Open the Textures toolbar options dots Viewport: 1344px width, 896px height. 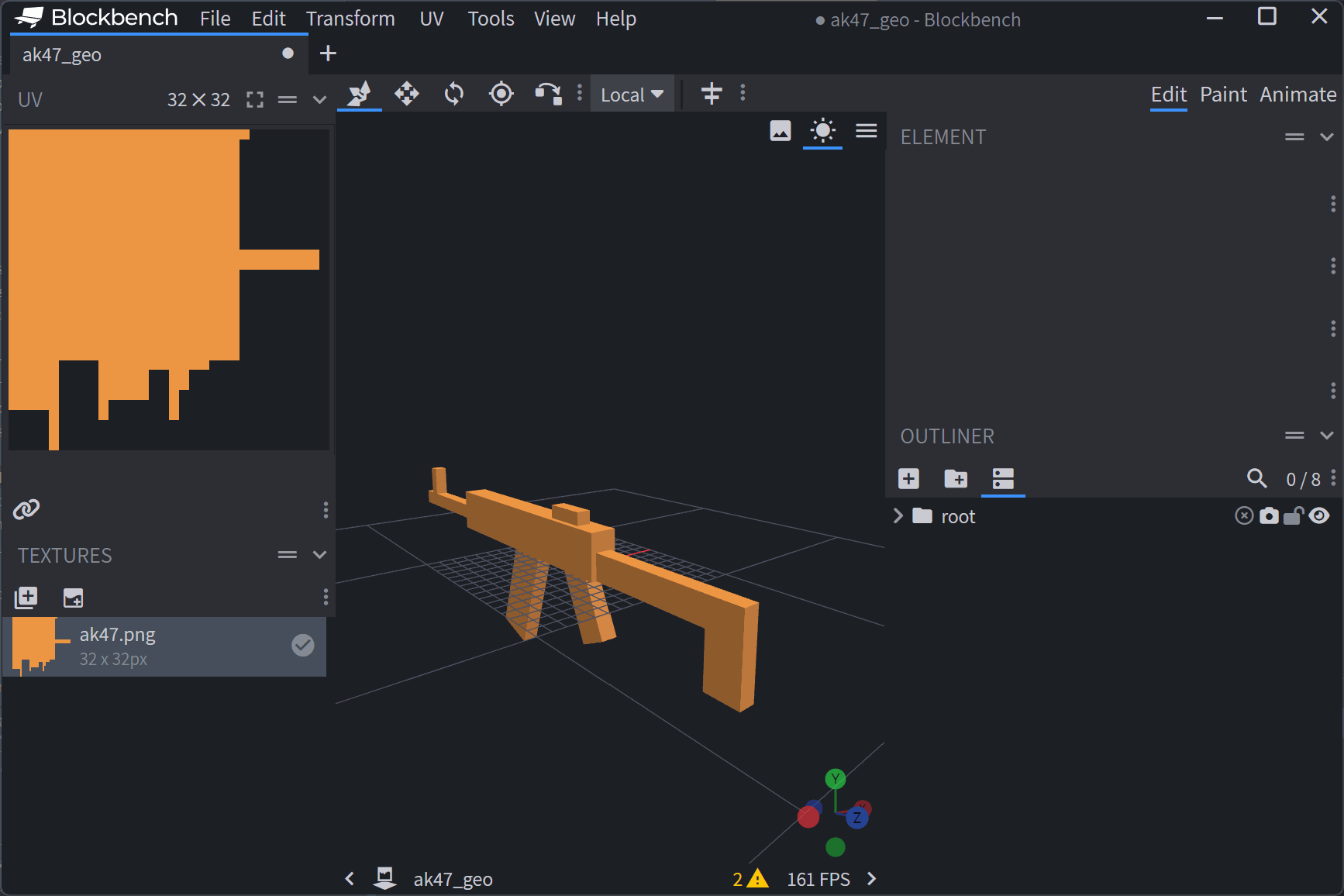[x=326, y=597]
